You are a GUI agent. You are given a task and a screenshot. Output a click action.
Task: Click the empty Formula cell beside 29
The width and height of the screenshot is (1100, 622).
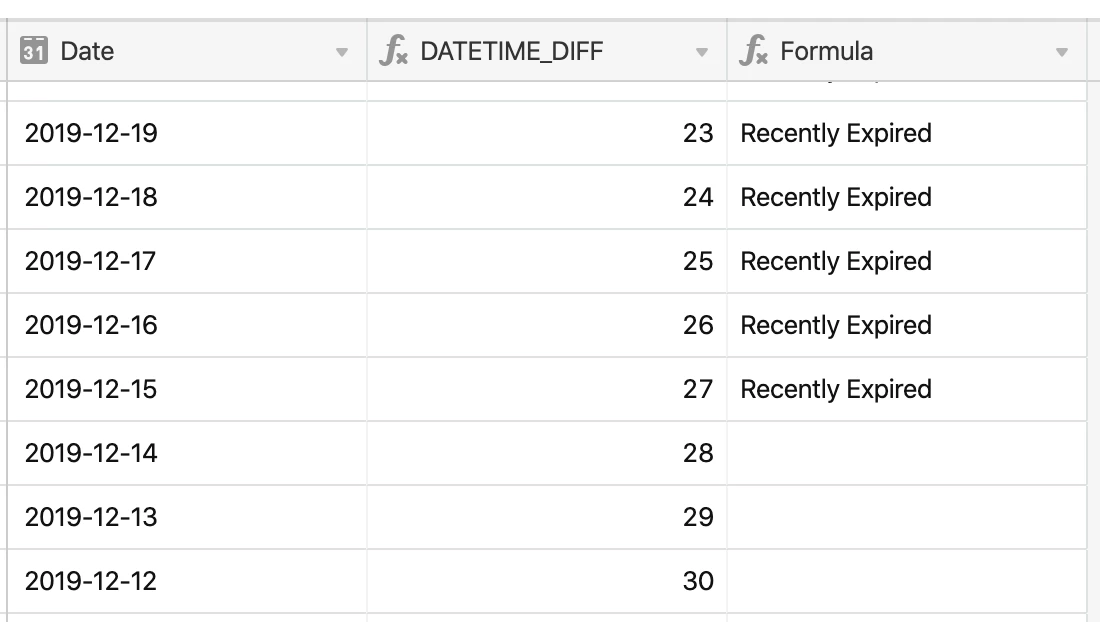coord(905,517)
